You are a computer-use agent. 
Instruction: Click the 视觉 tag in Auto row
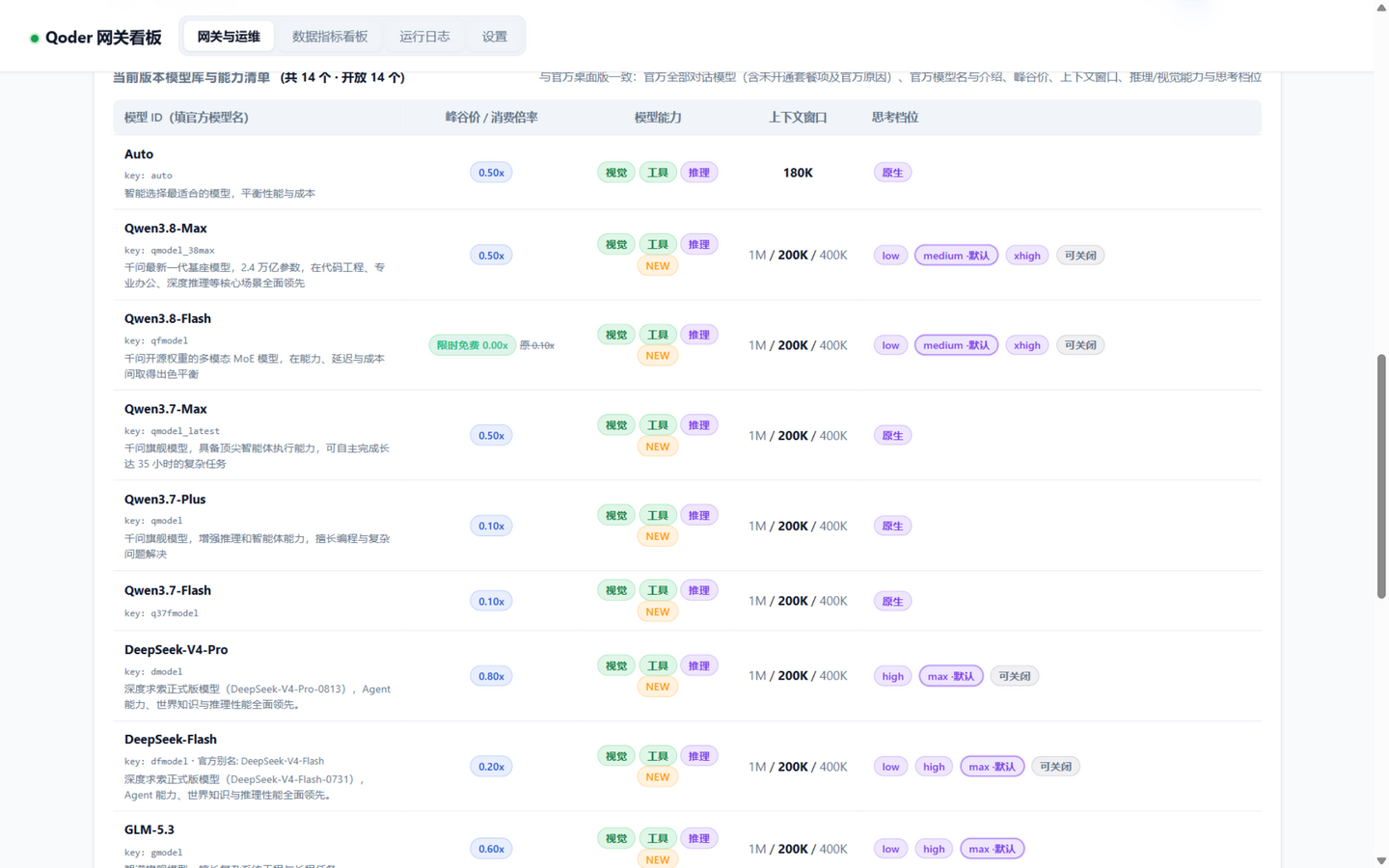pos(615,173)
